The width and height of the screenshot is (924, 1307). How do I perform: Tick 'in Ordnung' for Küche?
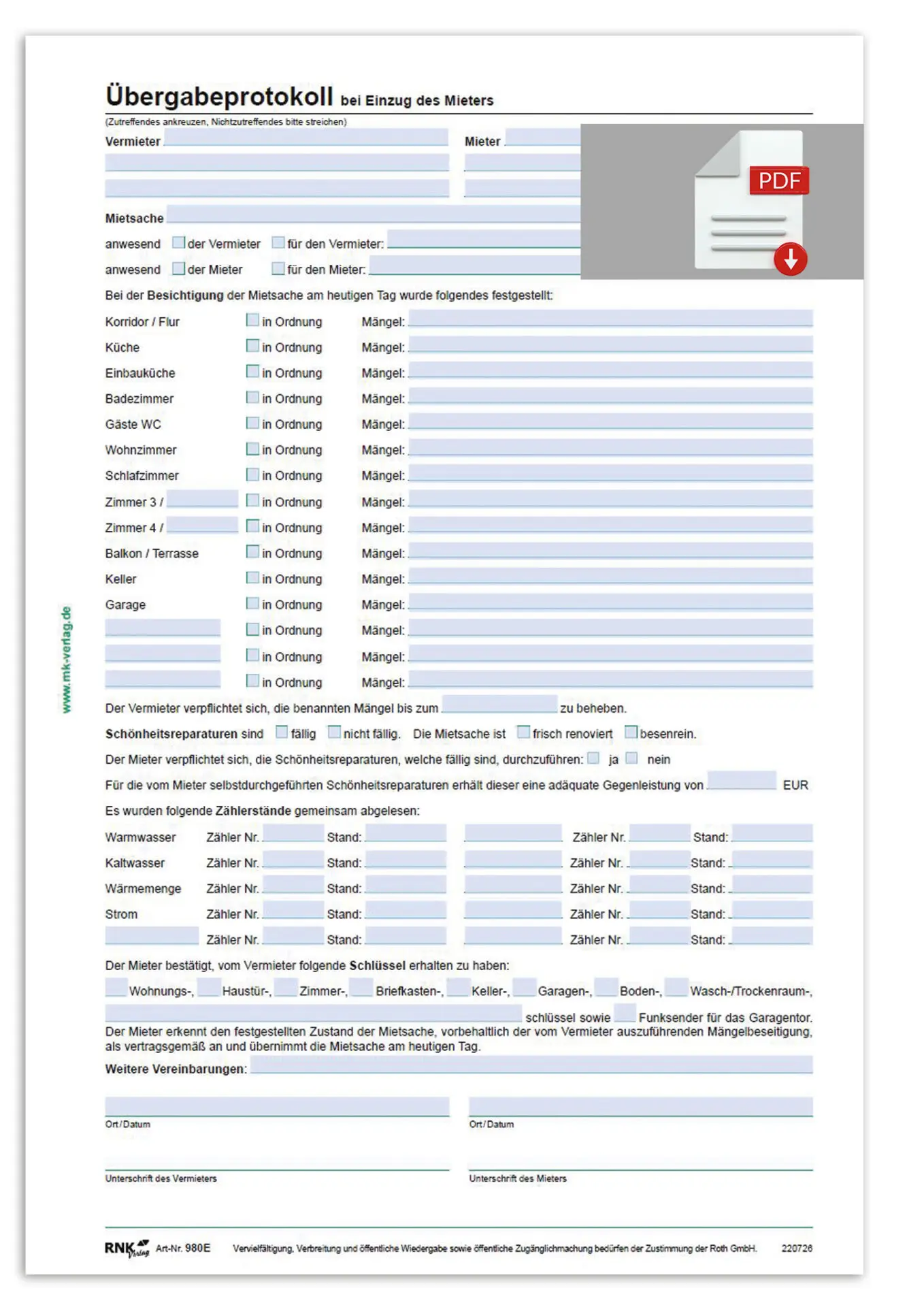coord(252,346)
